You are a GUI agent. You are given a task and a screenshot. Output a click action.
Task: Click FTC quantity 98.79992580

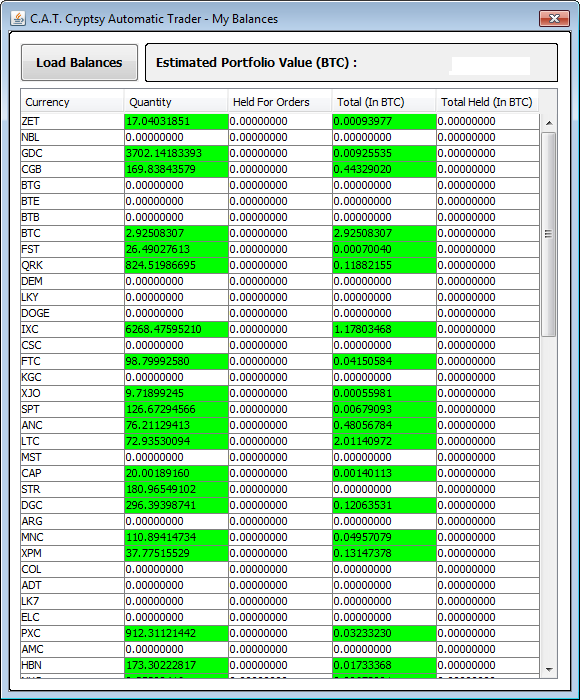(176, 362)
